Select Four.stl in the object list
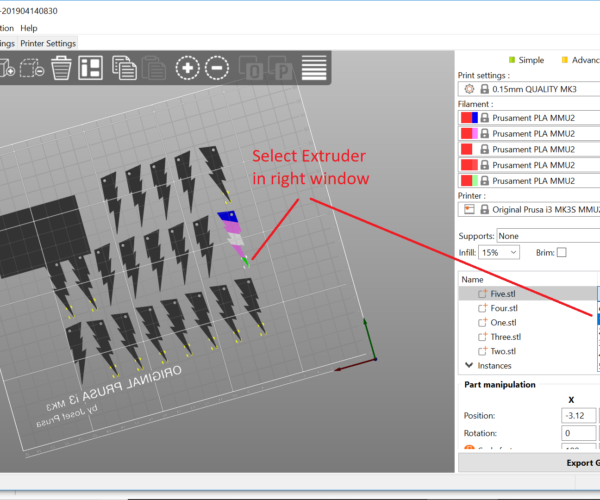Image resolution: width=600 pixels, height=500 pixels. tap(528, 308)
